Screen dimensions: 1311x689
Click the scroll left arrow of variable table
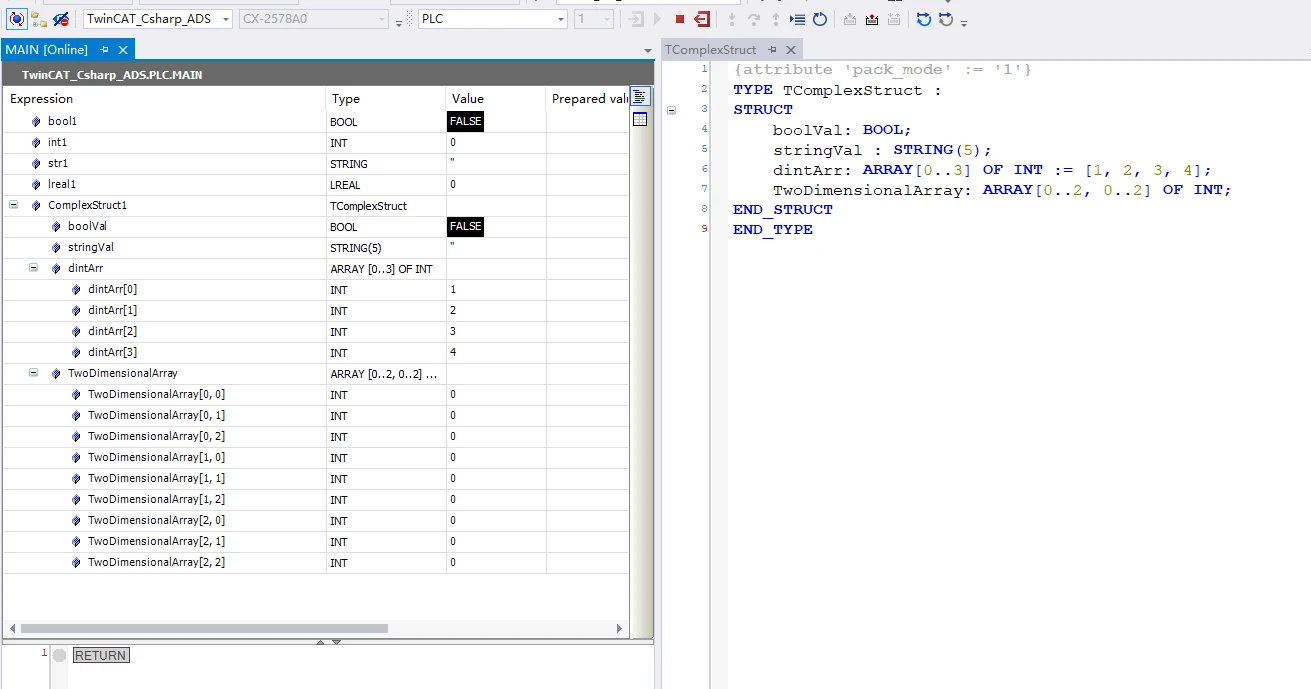[x=11, y=629]
